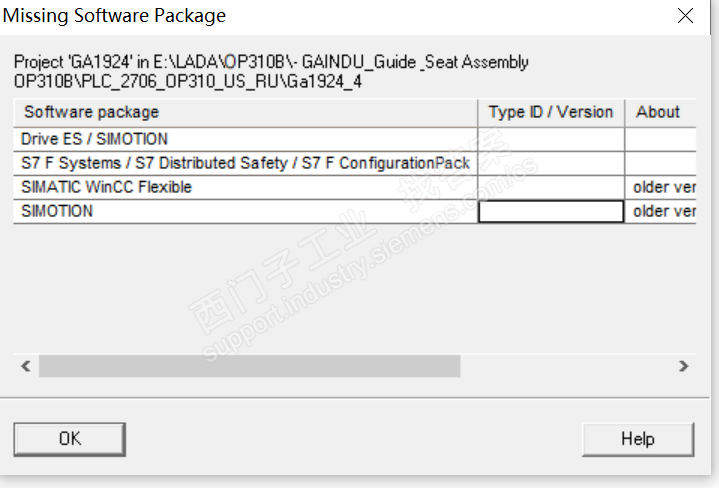719x488 pixels.
Task: Click the About cell for SIMOTION row
Action: click(x=662, y=211)
